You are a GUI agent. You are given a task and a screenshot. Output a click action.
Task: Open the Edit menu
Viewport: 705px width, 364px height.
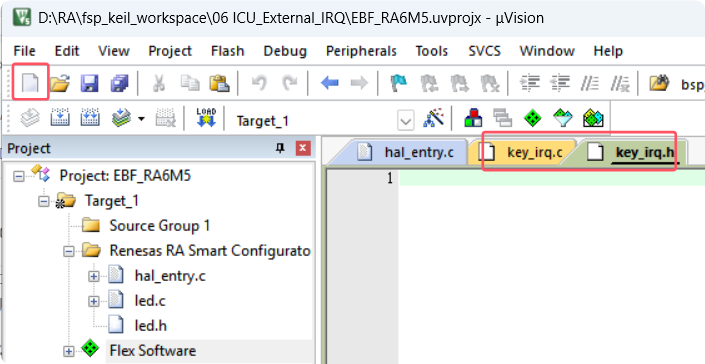[67, 51]
